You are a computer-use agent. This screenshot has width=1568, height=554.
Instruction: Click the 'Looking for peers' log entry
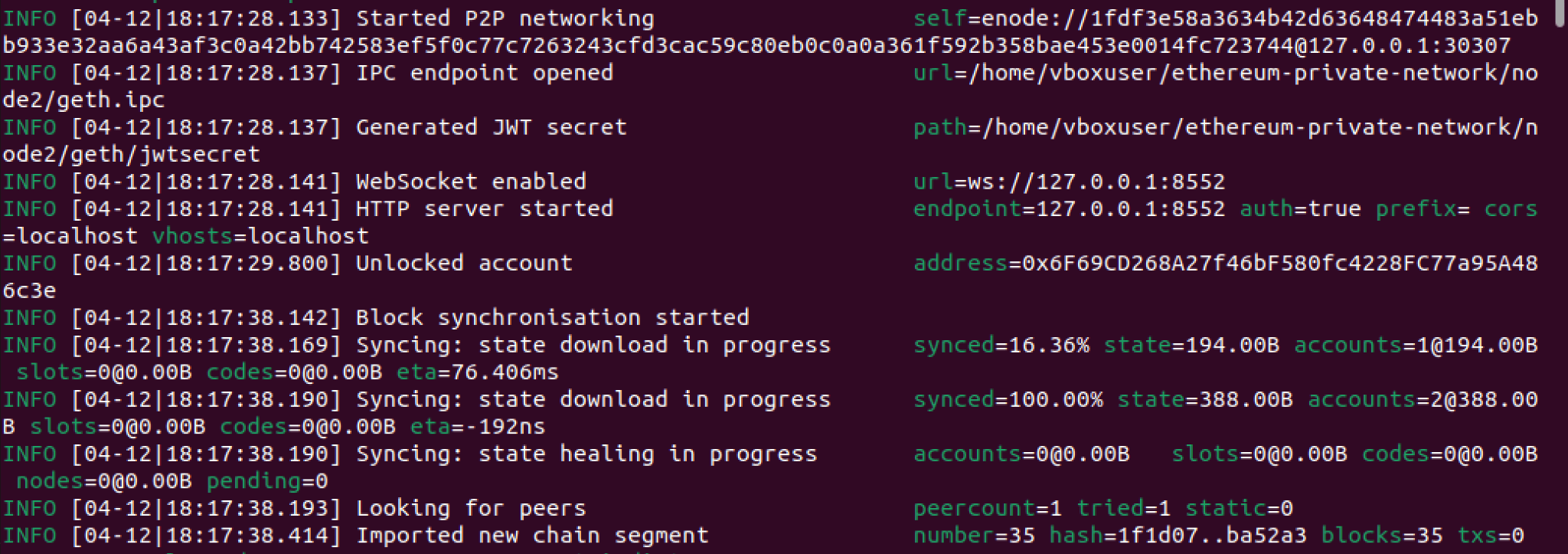point(471,509)
